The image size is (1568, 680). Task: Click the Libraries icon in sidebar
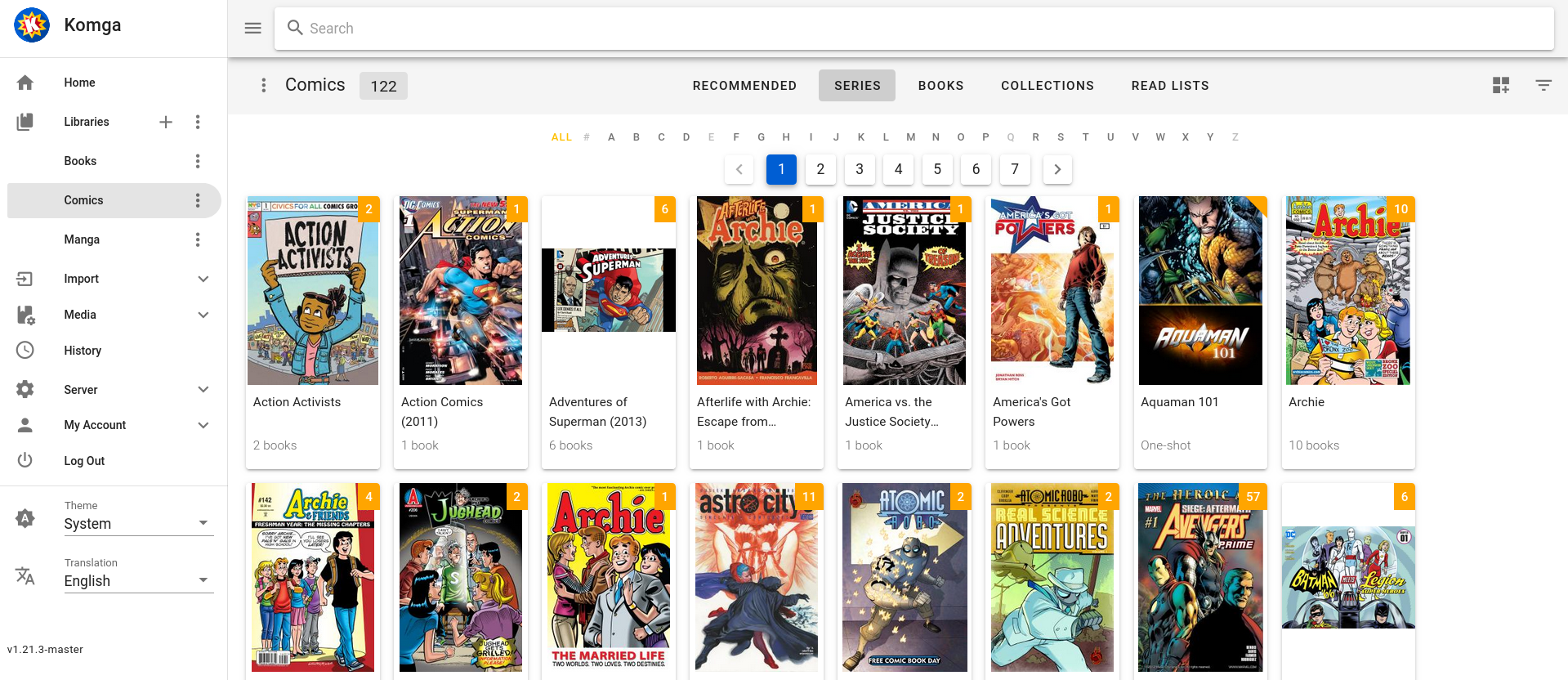(25, 122)
